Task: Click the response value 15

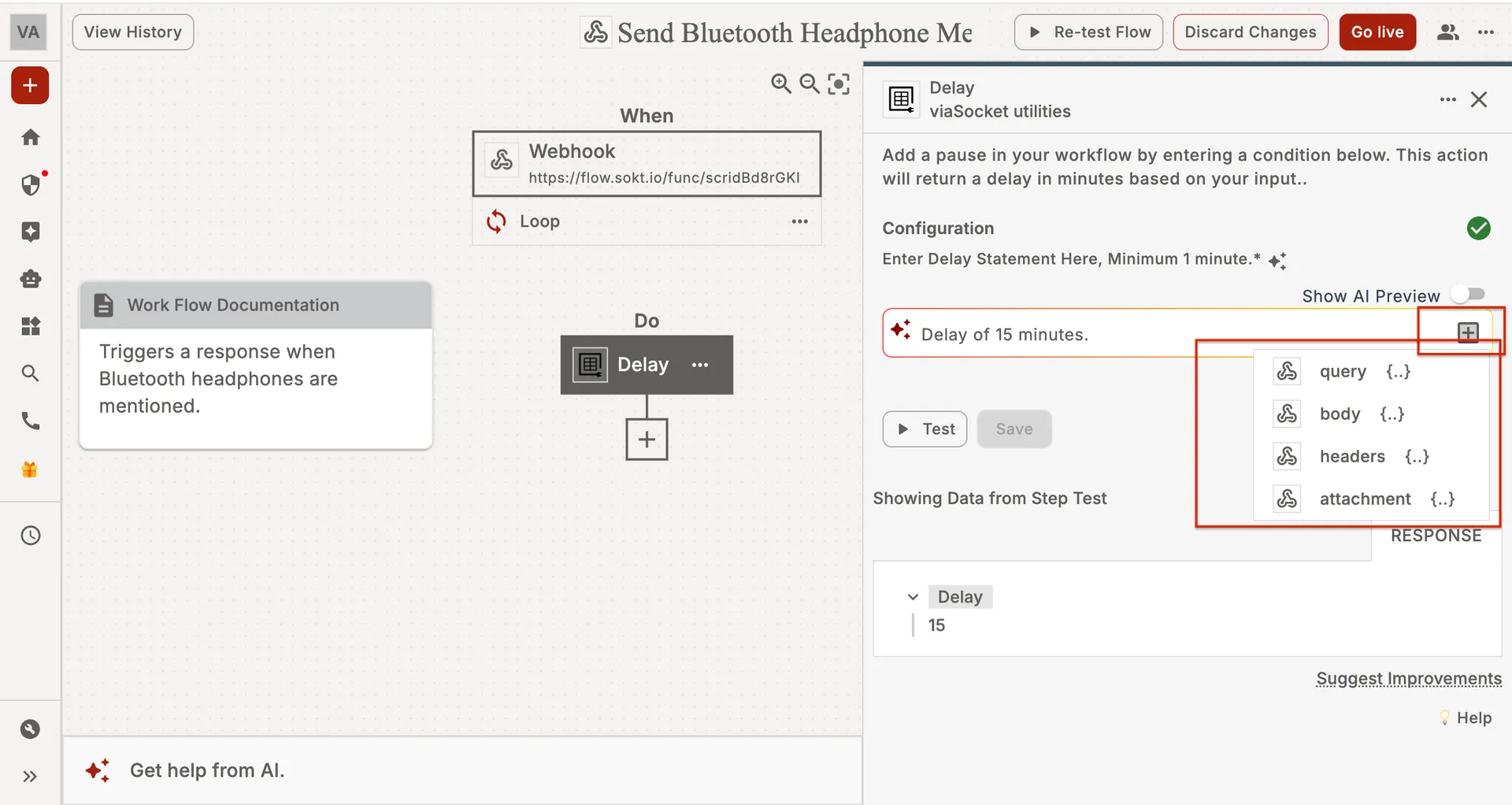Action: pyautogui.click(x=936, y=625)
